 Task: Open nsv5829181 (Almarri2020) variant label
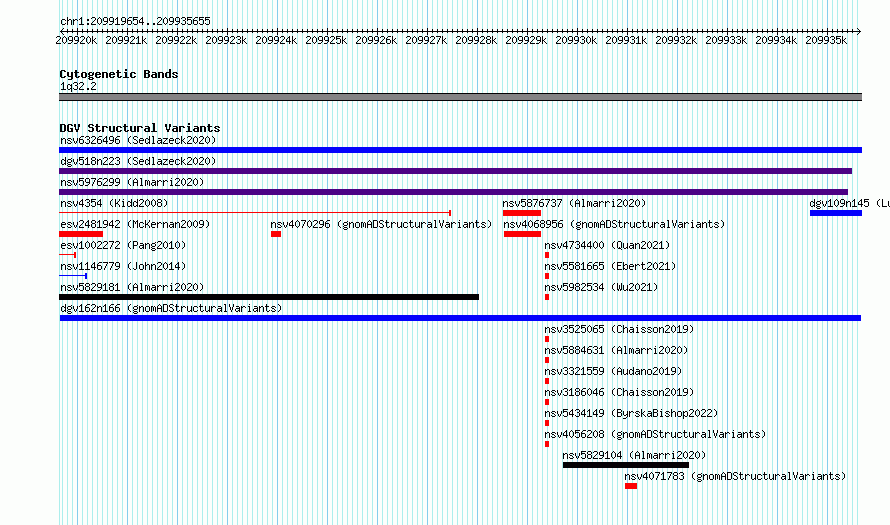click(x=132, y=287)
